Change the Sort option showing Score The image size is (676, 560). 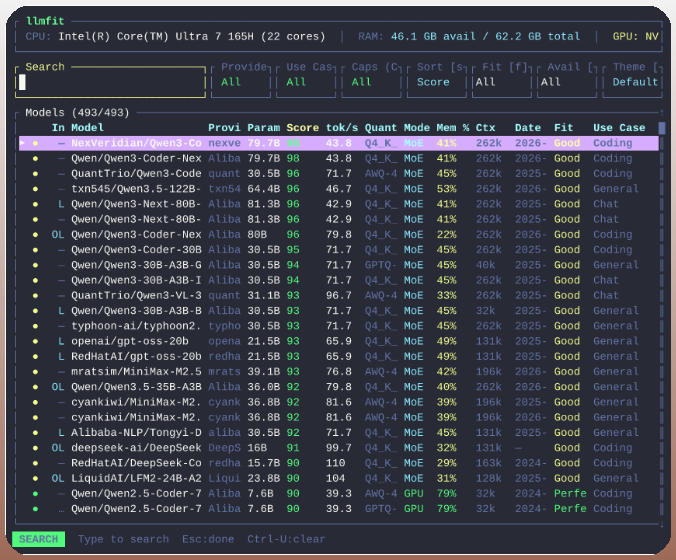(437, 82)
